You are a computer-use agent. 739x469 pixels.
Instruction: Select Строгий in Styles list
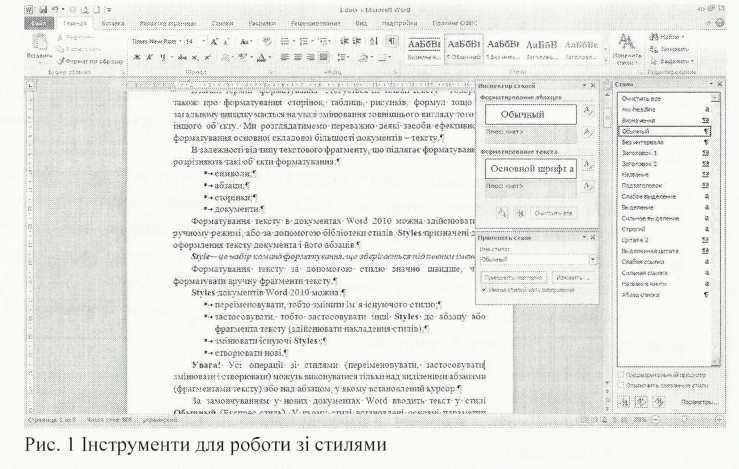point(665,229)
